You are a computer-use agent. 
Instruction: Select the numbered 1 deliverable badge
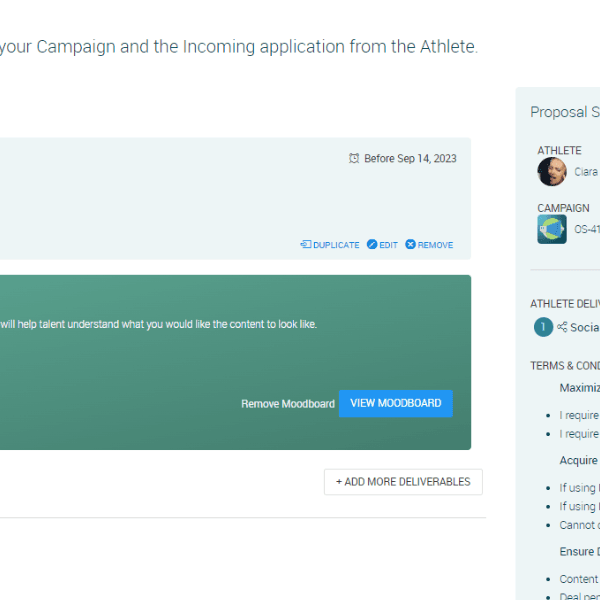(x=543, y=327)
